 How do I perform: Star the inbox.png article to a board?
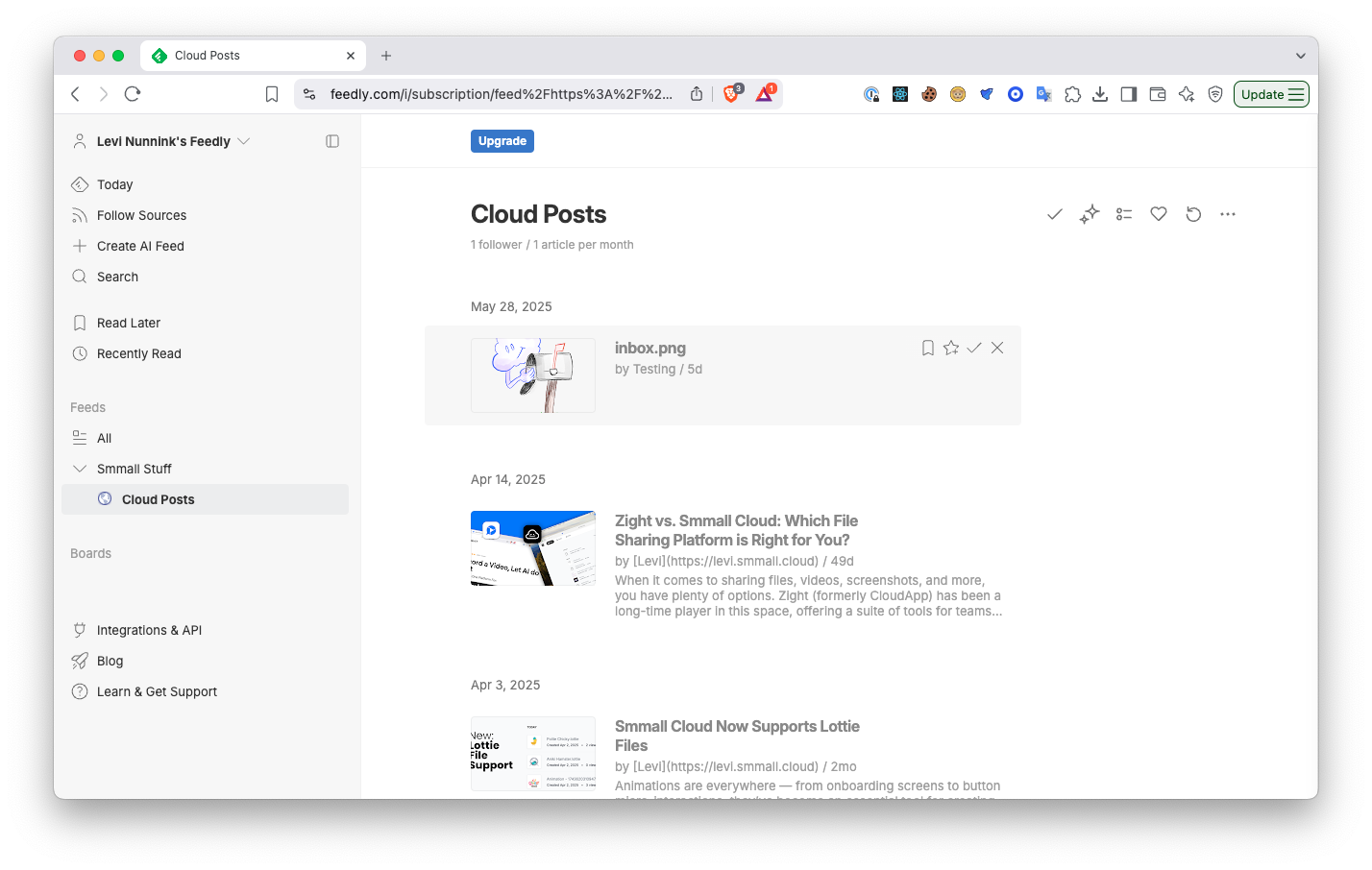point(951,348)
